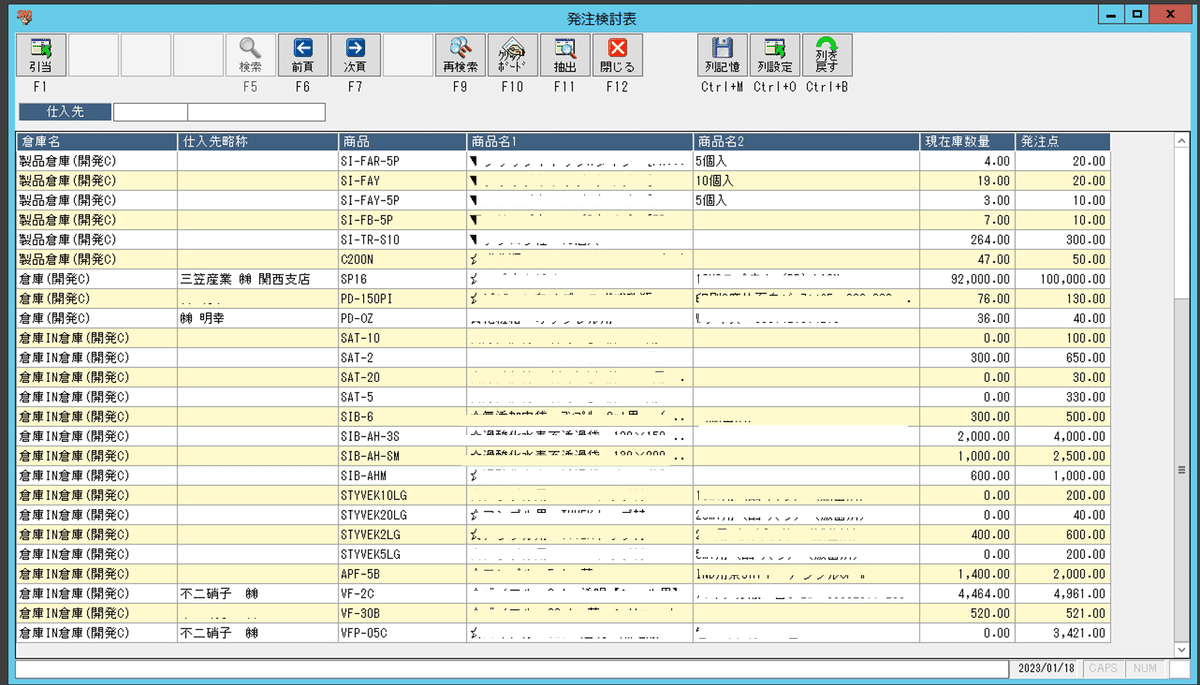
Task: Select the SAT-20 product cell
Action: point(402,377)
